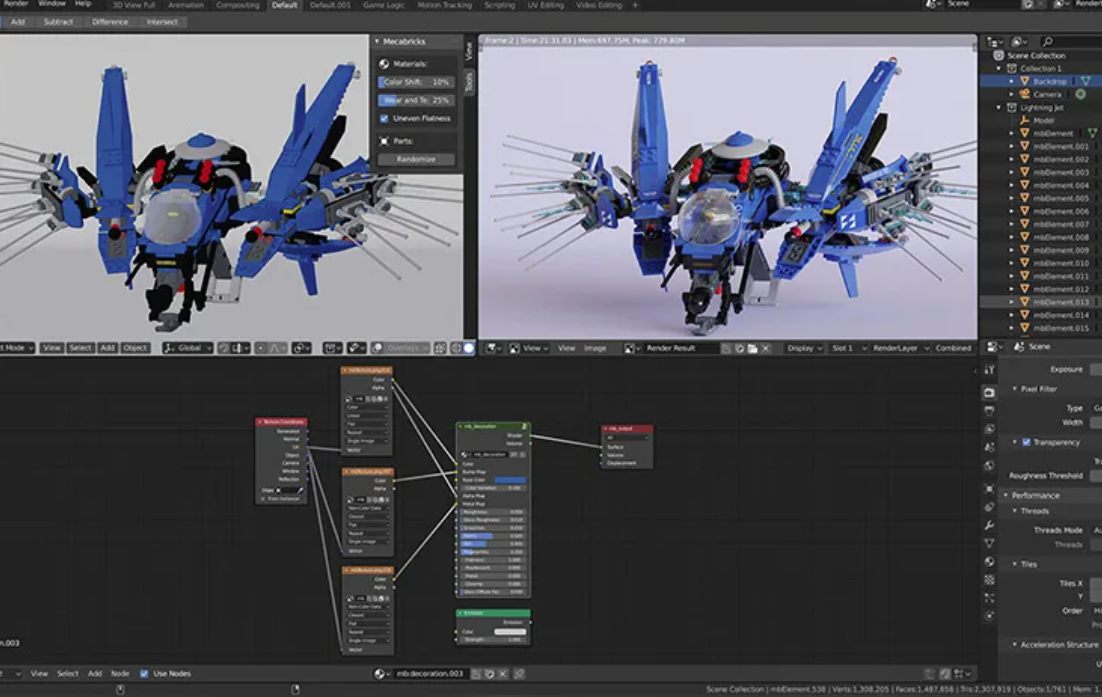This screenshot has width=1102, height=697.
Task: Click the Camera data icon in outliner
Action: click(1081, 94)
